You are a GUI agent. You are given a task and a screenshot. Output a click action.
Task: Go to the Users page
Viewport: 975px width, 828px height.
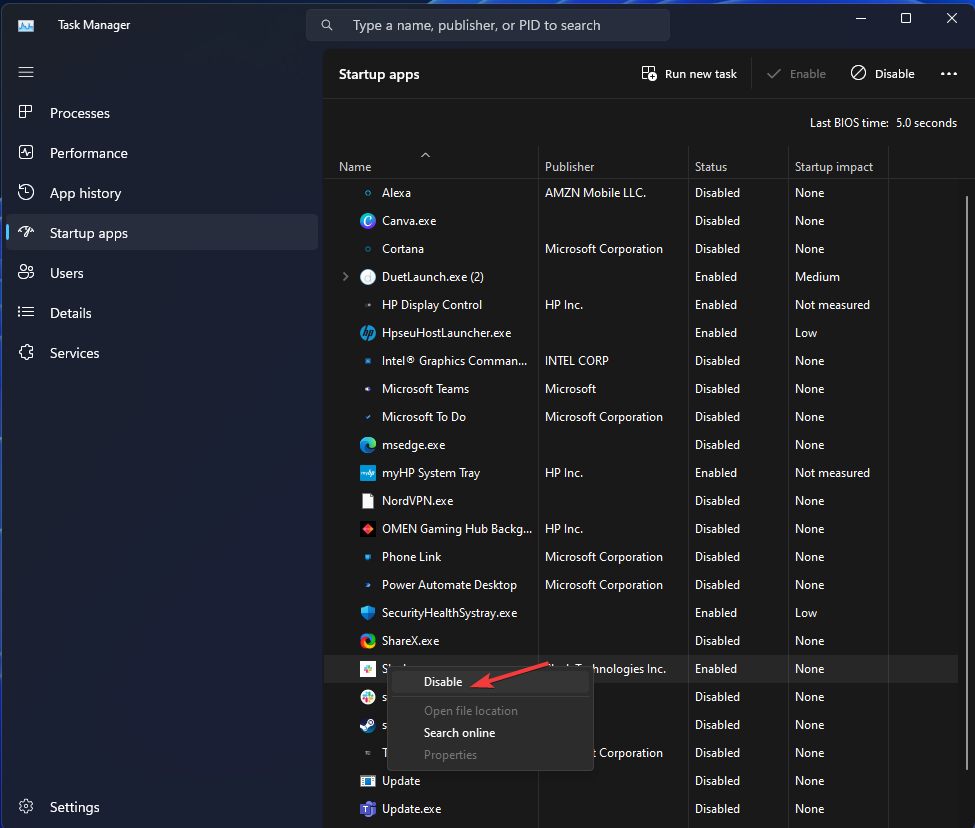pyautogui.click(x=162, y=273)
